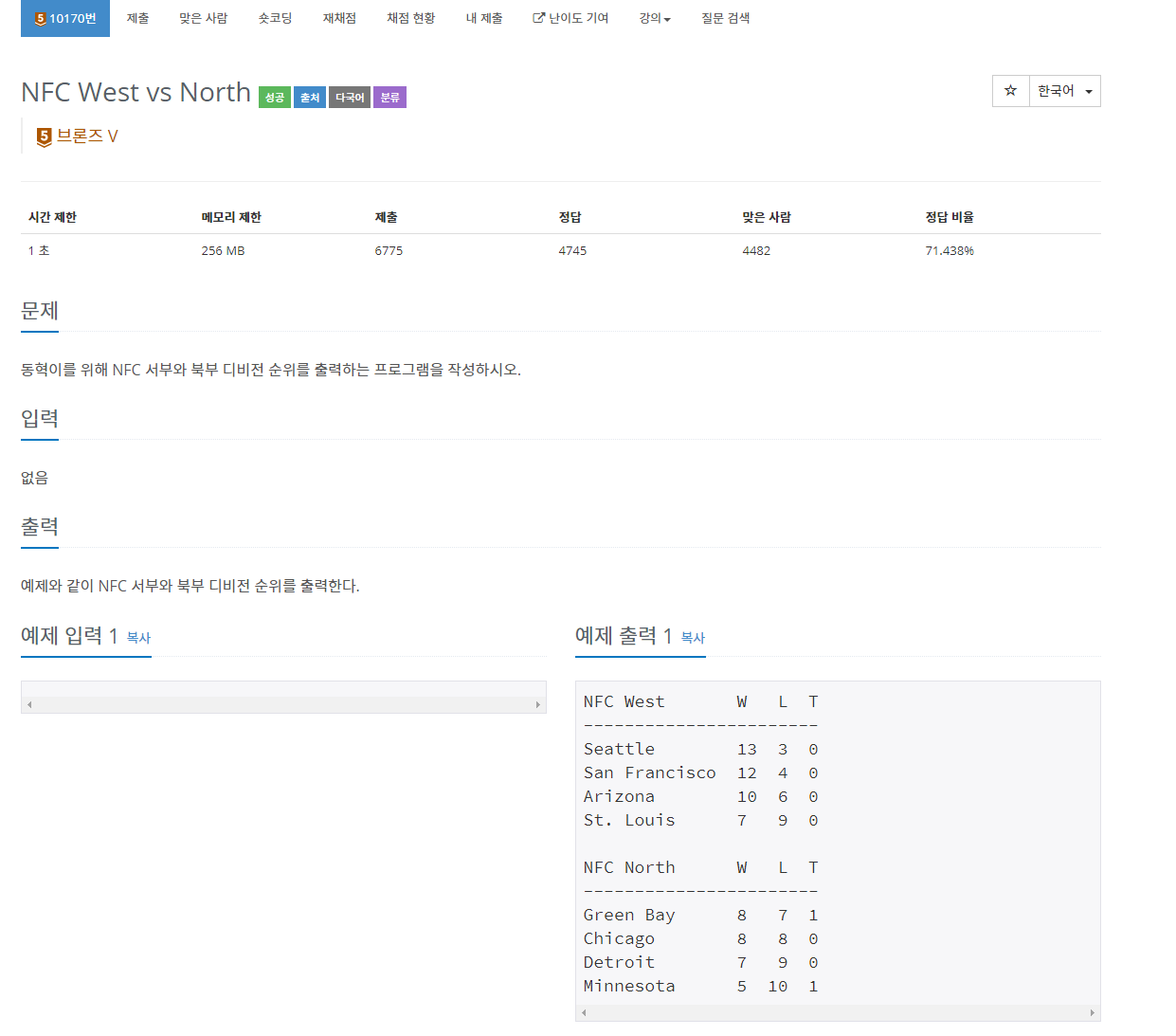Click the 입력 section heading
1176x1036 pixels.
pos(40,419)
